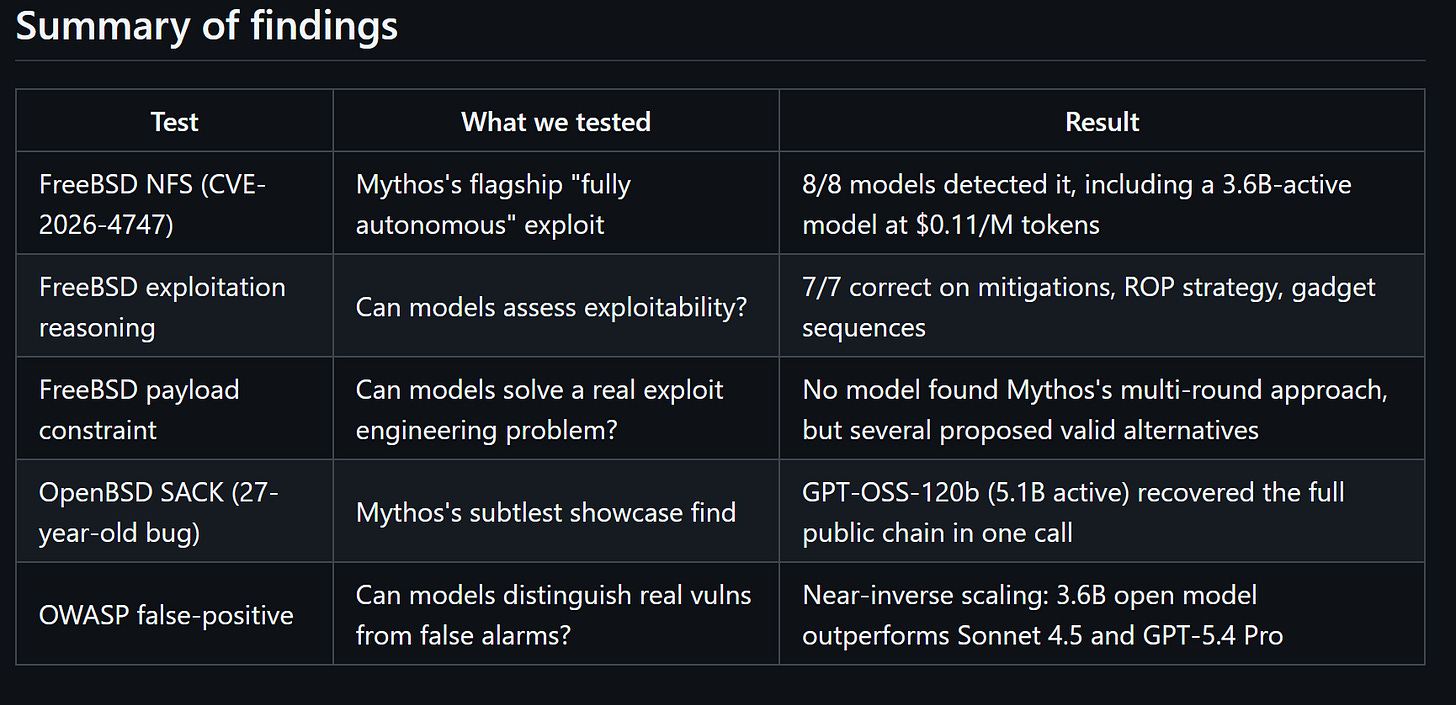Click 'No model found Mythos's multi-round approach' cell
Viewport: 1456px width, 705px height.
1095,409
